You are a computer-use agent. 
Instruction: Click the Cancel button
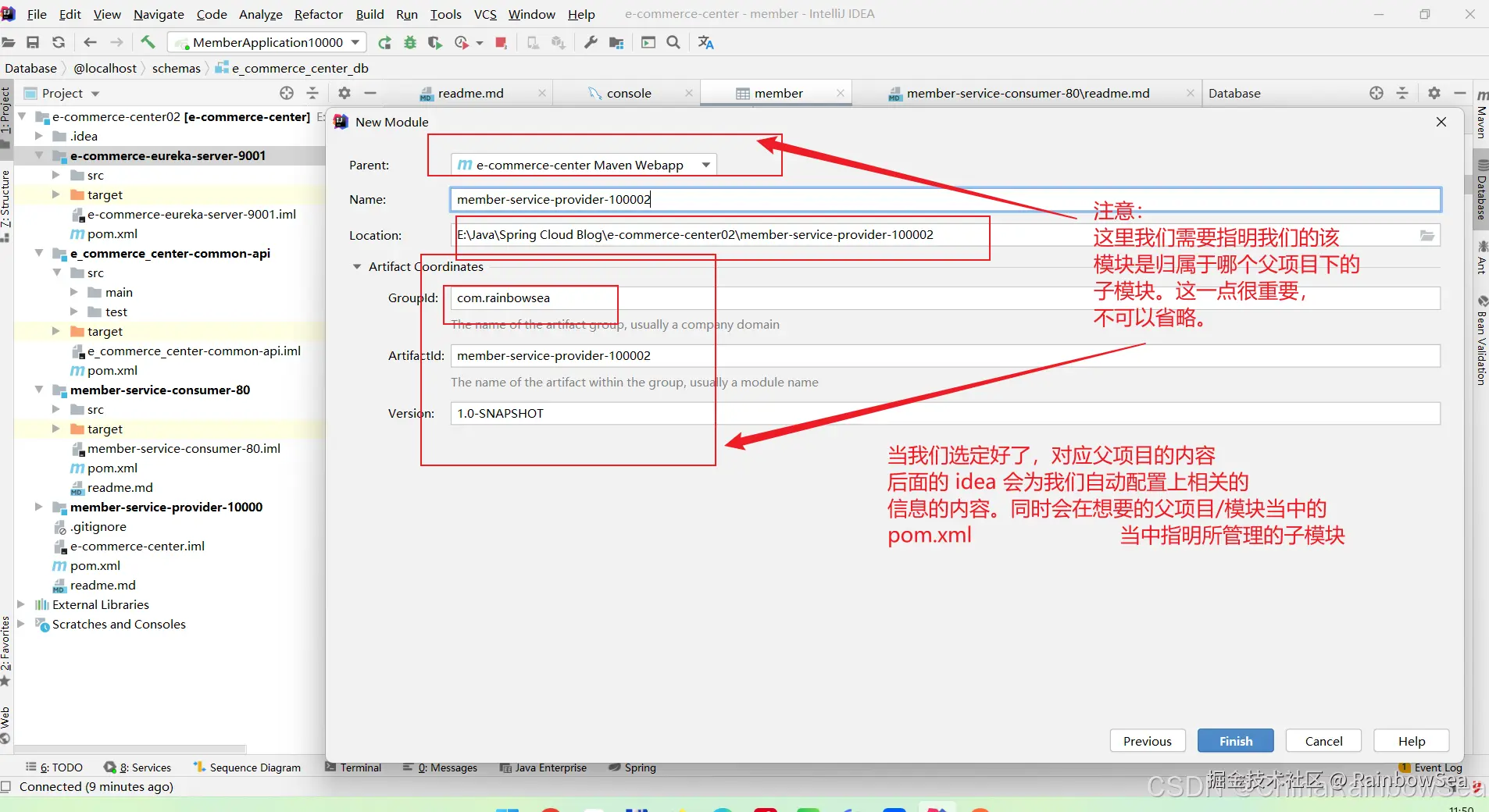click(x=1324, y=741)
